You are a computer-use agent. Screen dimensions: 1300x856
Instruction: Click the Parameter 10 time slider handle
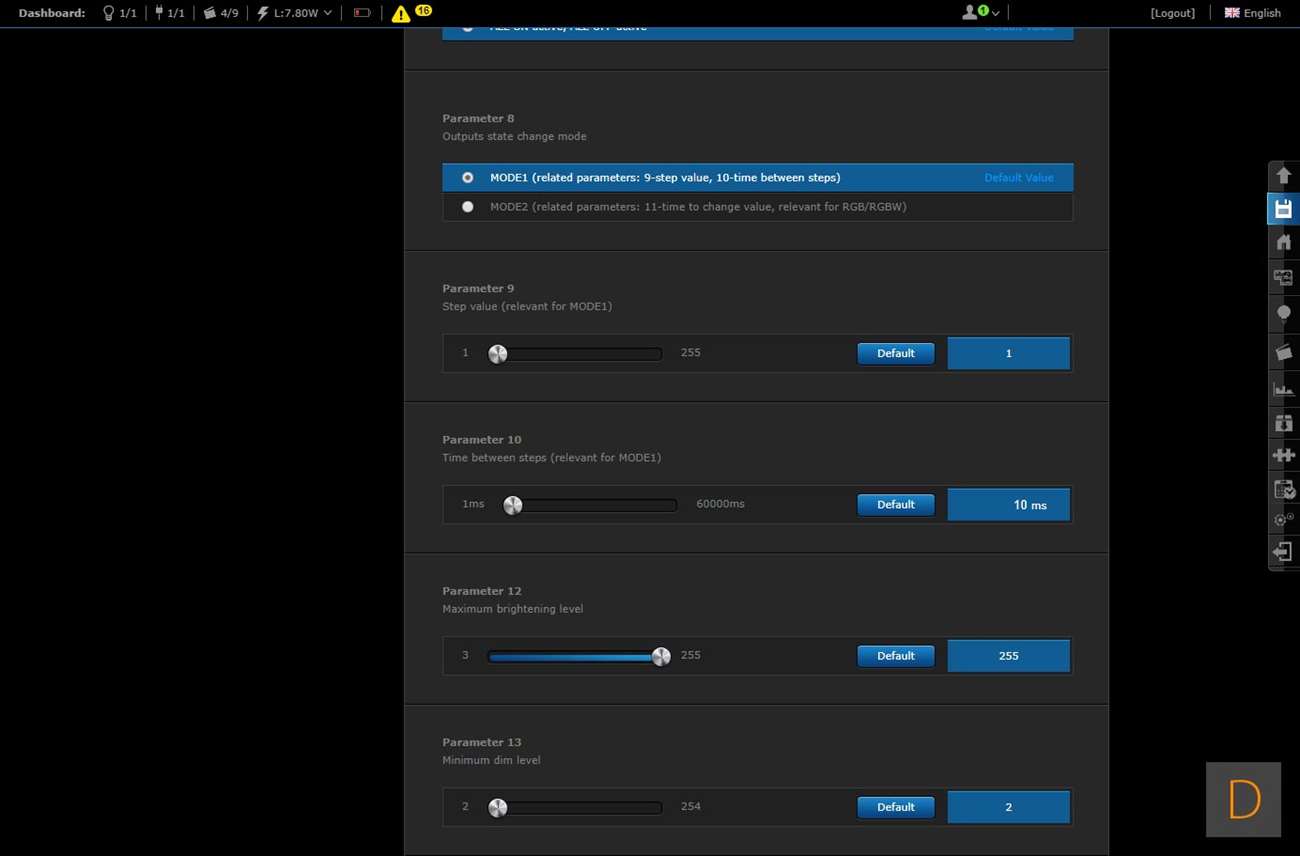(x=513, y=505)
